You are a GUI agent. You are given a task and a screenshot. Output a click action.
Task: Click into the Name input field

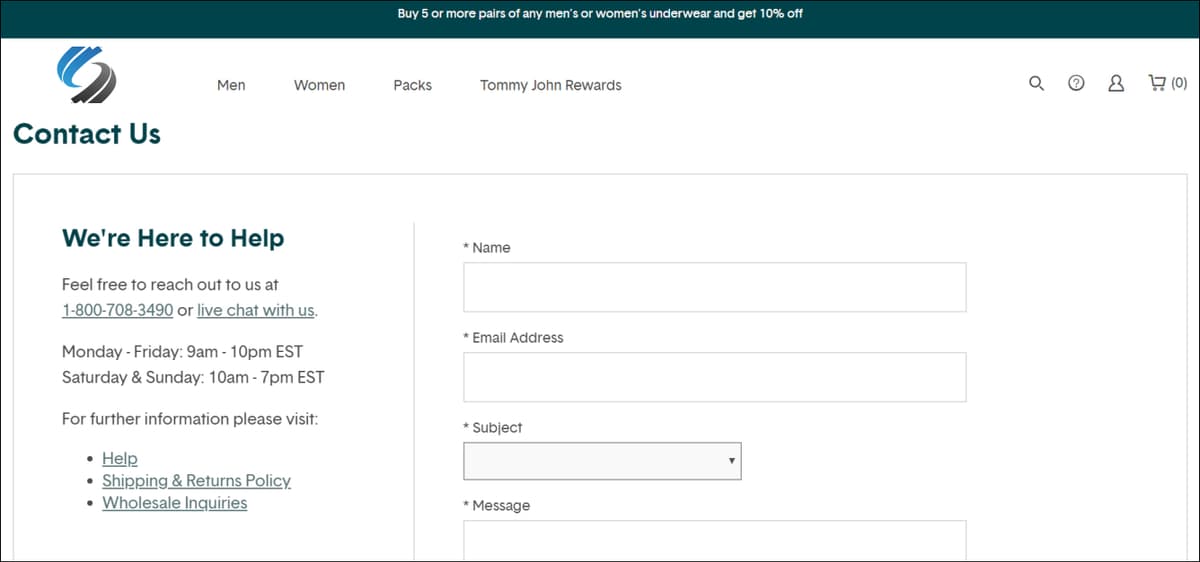[715, 287]
